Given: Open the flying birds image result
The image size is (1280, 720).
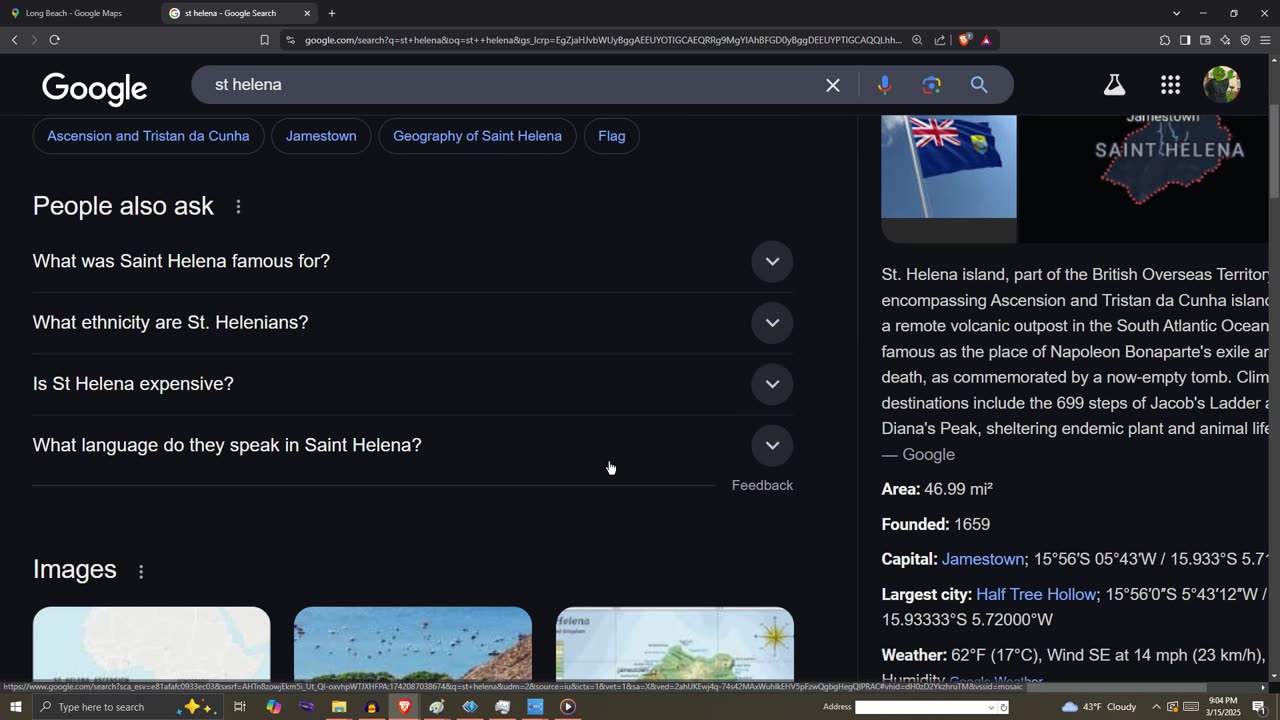Looking at the screenshot, I should tap(413, 644).
